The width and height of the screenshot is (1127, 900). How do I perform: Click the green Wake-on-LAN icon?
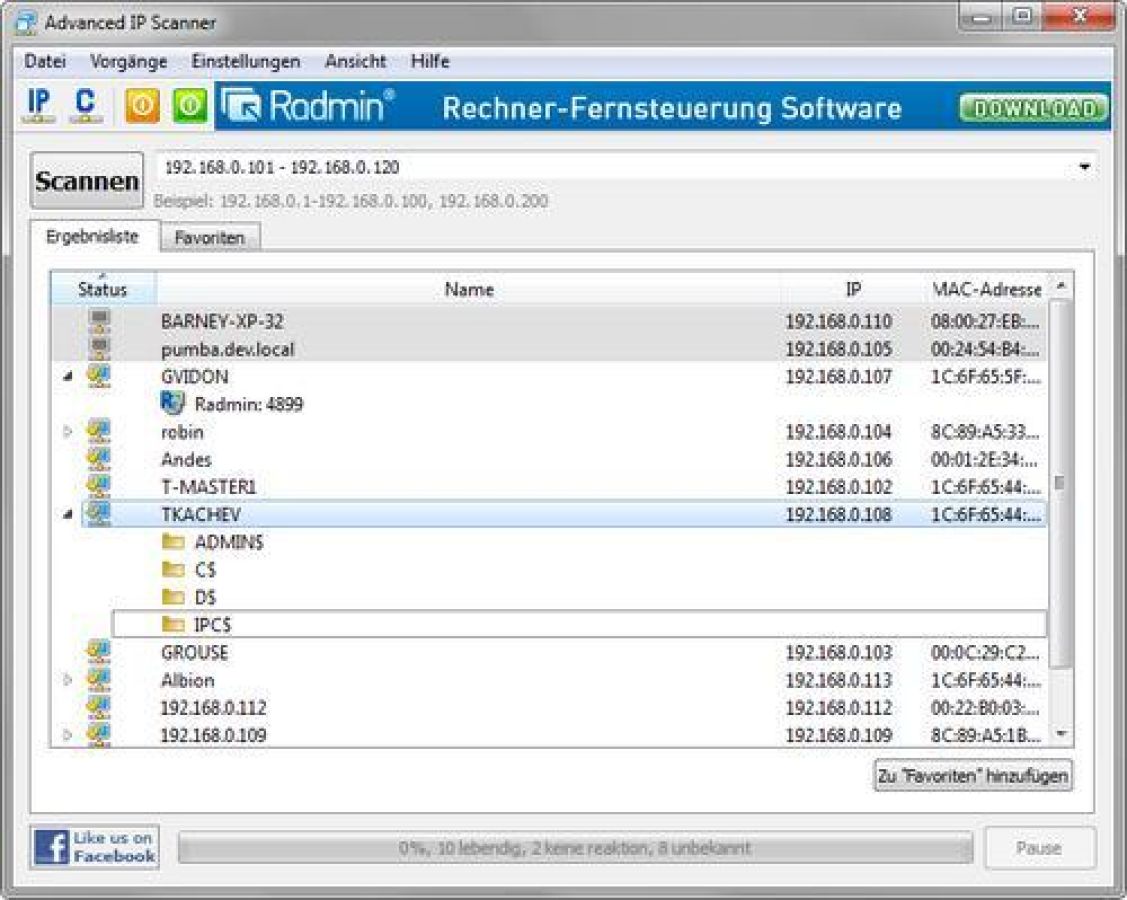[189, 104]
